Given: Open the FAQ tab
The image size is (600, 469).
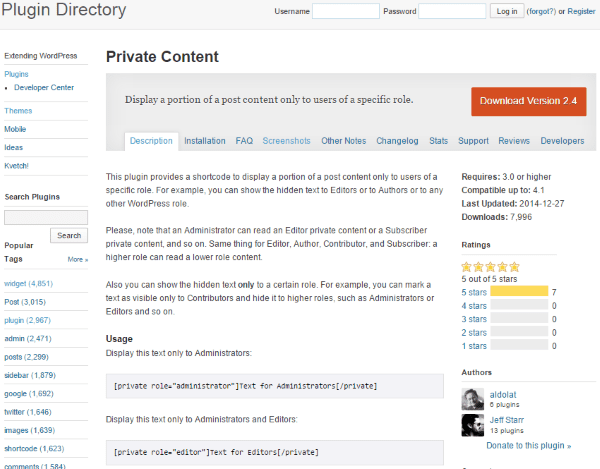Looking at the screenshot, I should (x=244, y=141).
